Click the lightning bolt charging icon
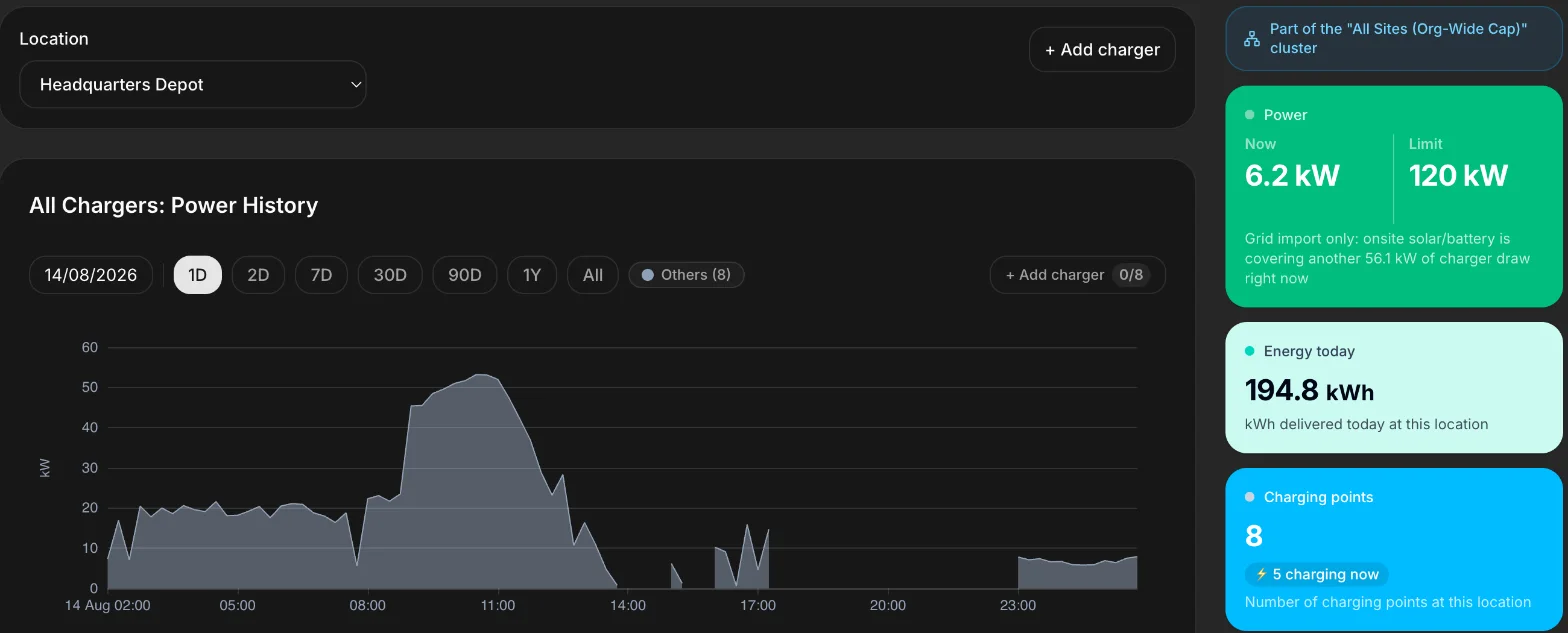Viewport: 1568px width, 633px height. pos(1262,574)
